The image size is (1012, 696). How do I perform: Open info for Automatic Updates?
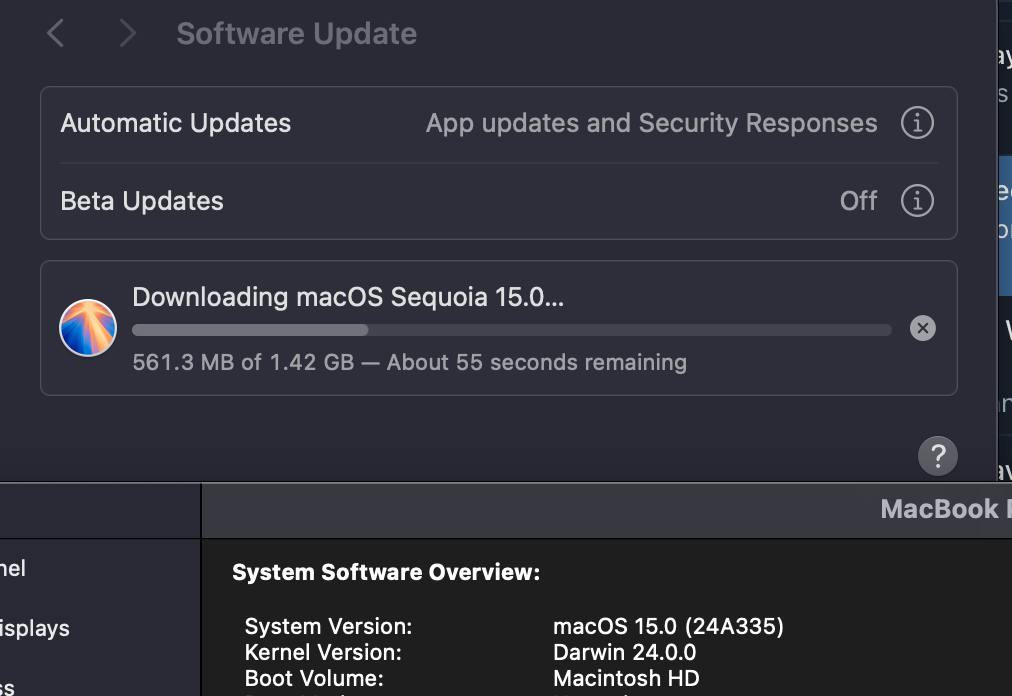pos(917,123)
